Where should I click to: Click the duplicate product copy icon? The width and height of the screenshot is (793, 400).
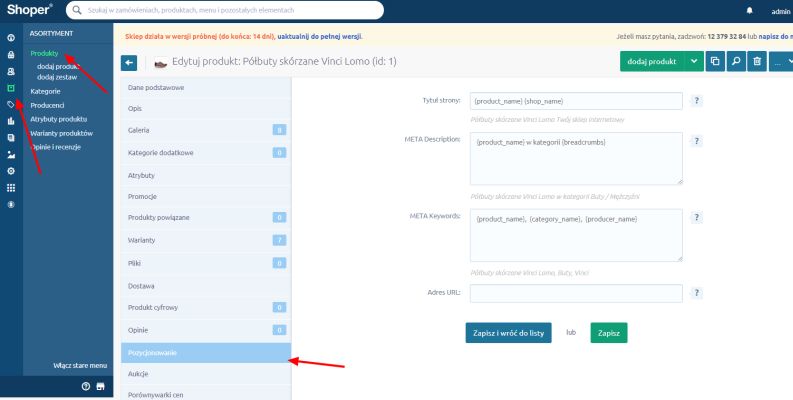tap(715, 62)
